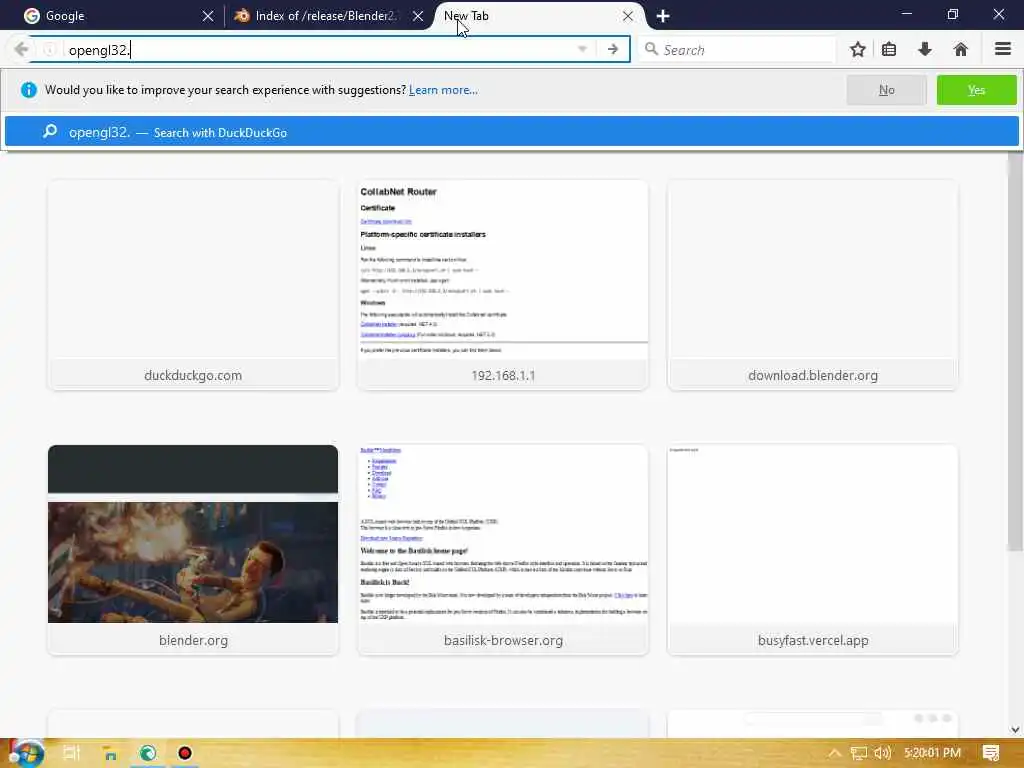The height and width of the screenshot is (768, 1024).
Task: Click the blue info icon in the suggestions bar
Action: 29,90
